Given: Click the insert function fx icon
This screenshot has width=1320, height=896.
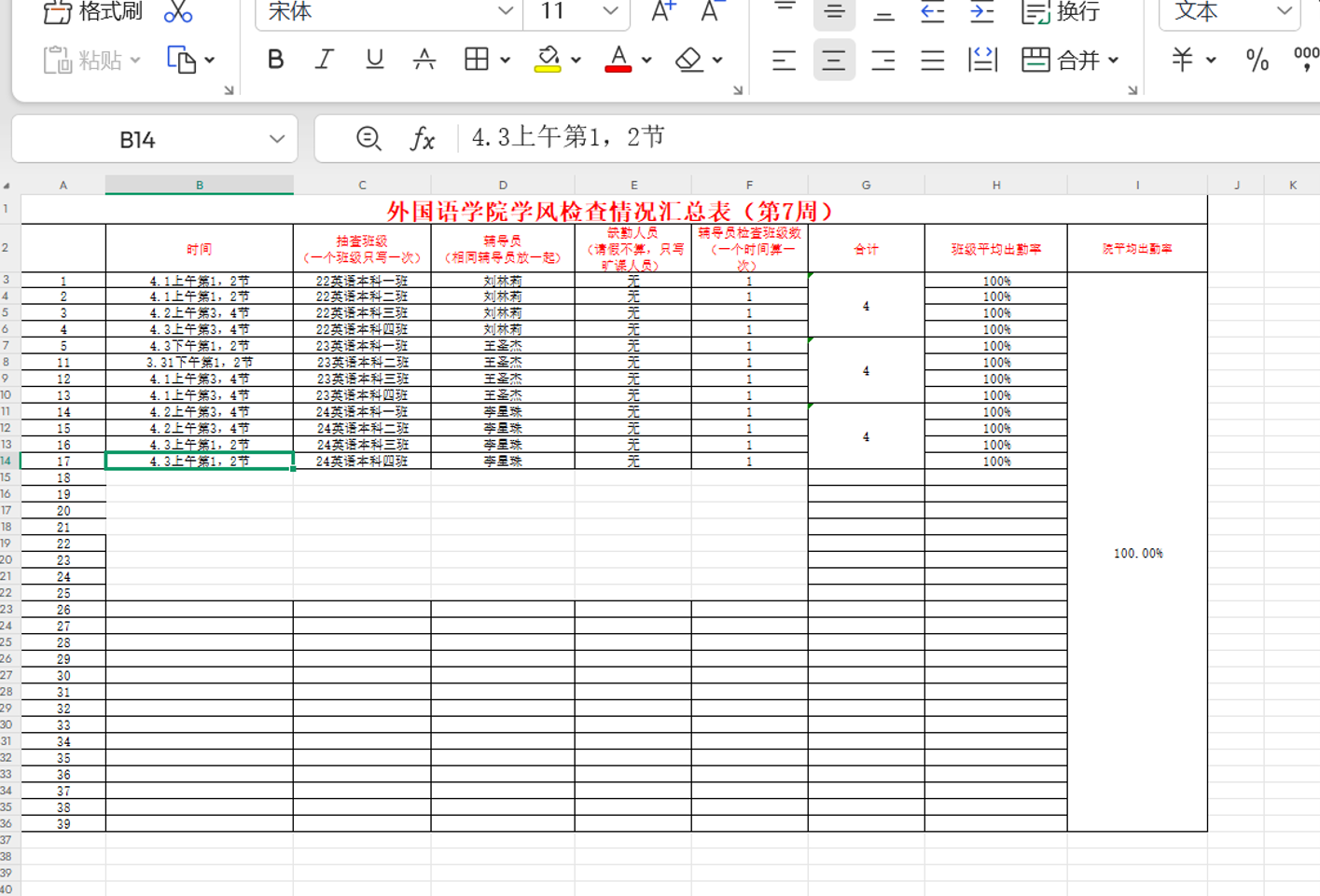Looking at the screenshot, I should tap(423, 139).
